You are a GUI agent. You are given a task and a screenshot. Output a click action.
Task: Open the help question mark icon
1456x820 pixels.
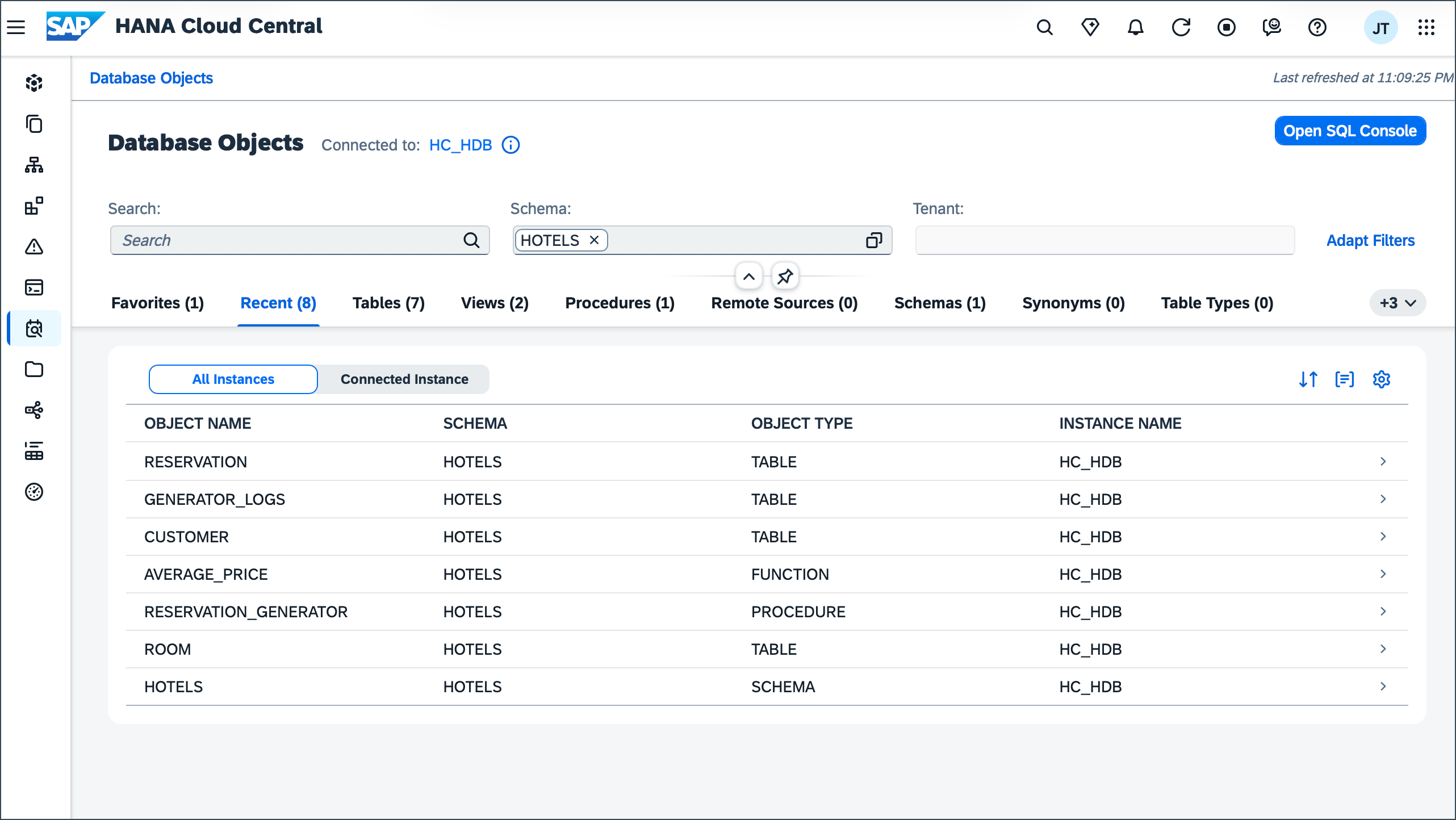[x=1317, y=27]
